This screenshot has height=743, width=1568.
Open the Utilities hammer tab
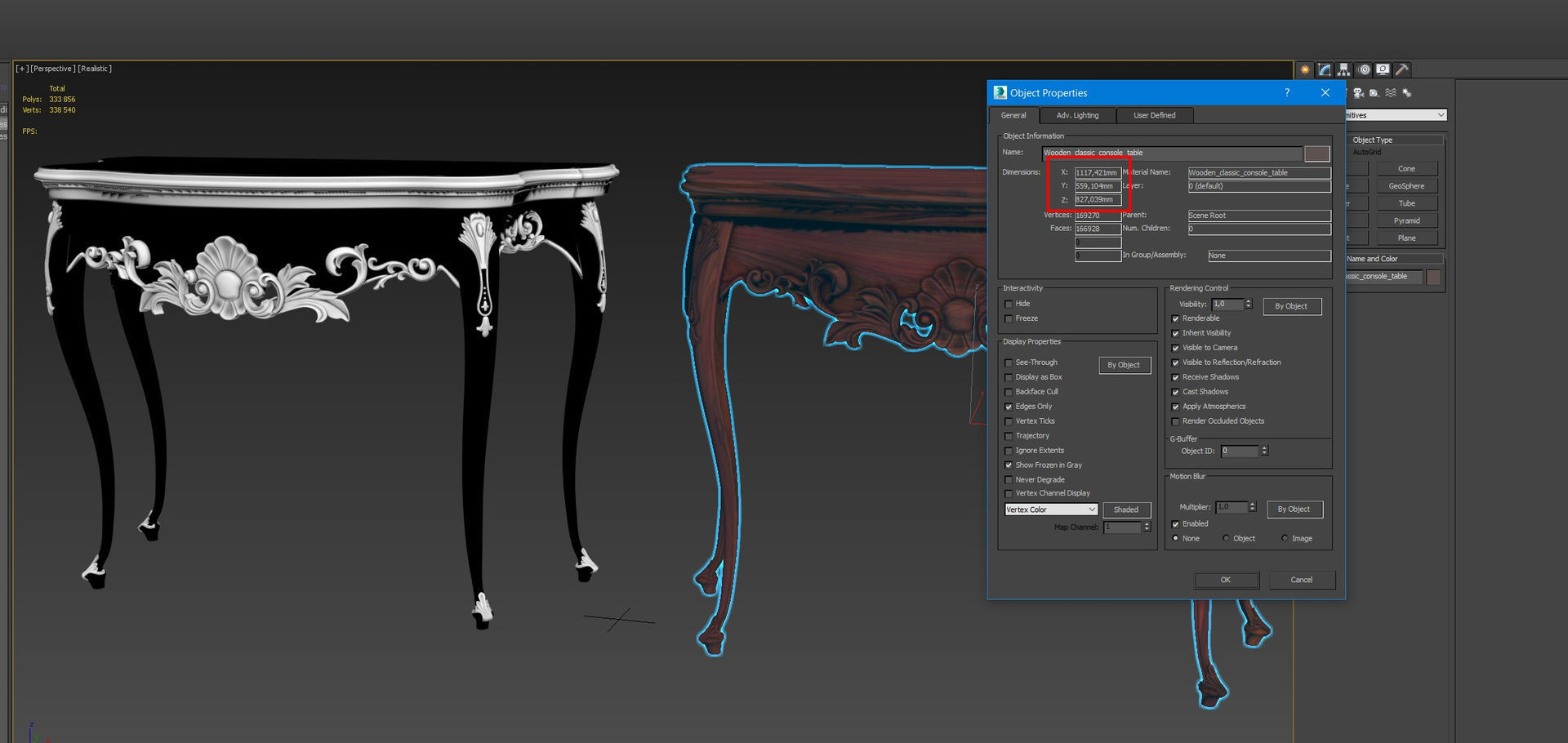(x=1402, y=69)
